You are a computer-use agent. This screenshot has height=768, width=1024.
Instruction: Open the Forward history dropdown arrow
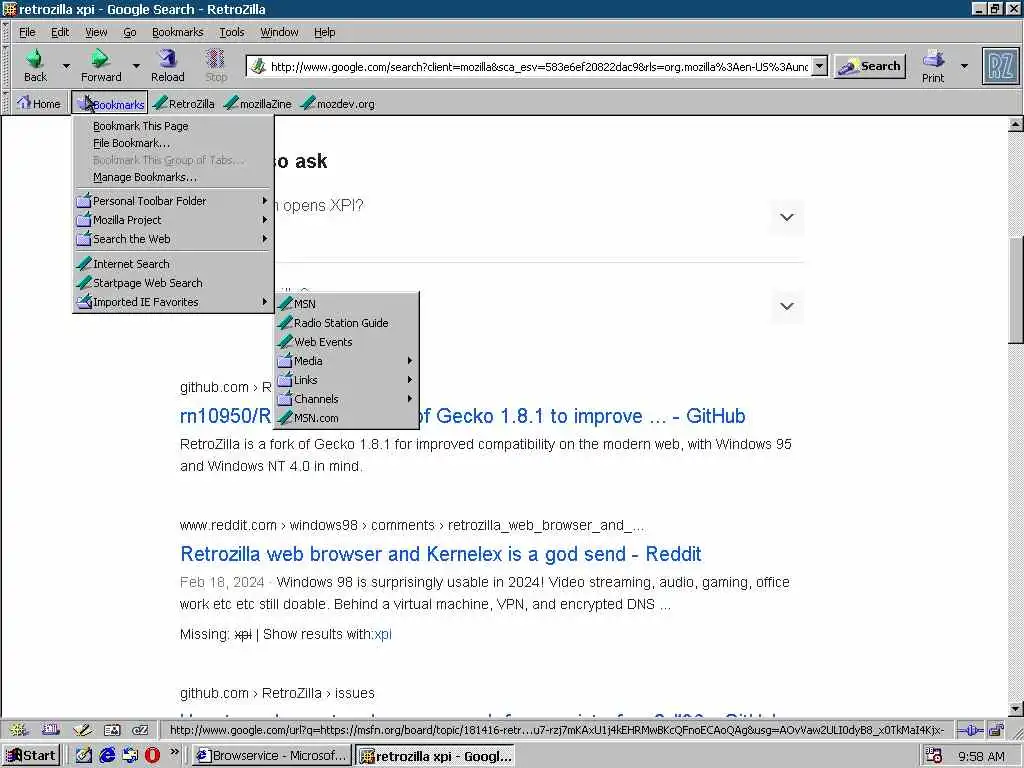click(136, 66)
